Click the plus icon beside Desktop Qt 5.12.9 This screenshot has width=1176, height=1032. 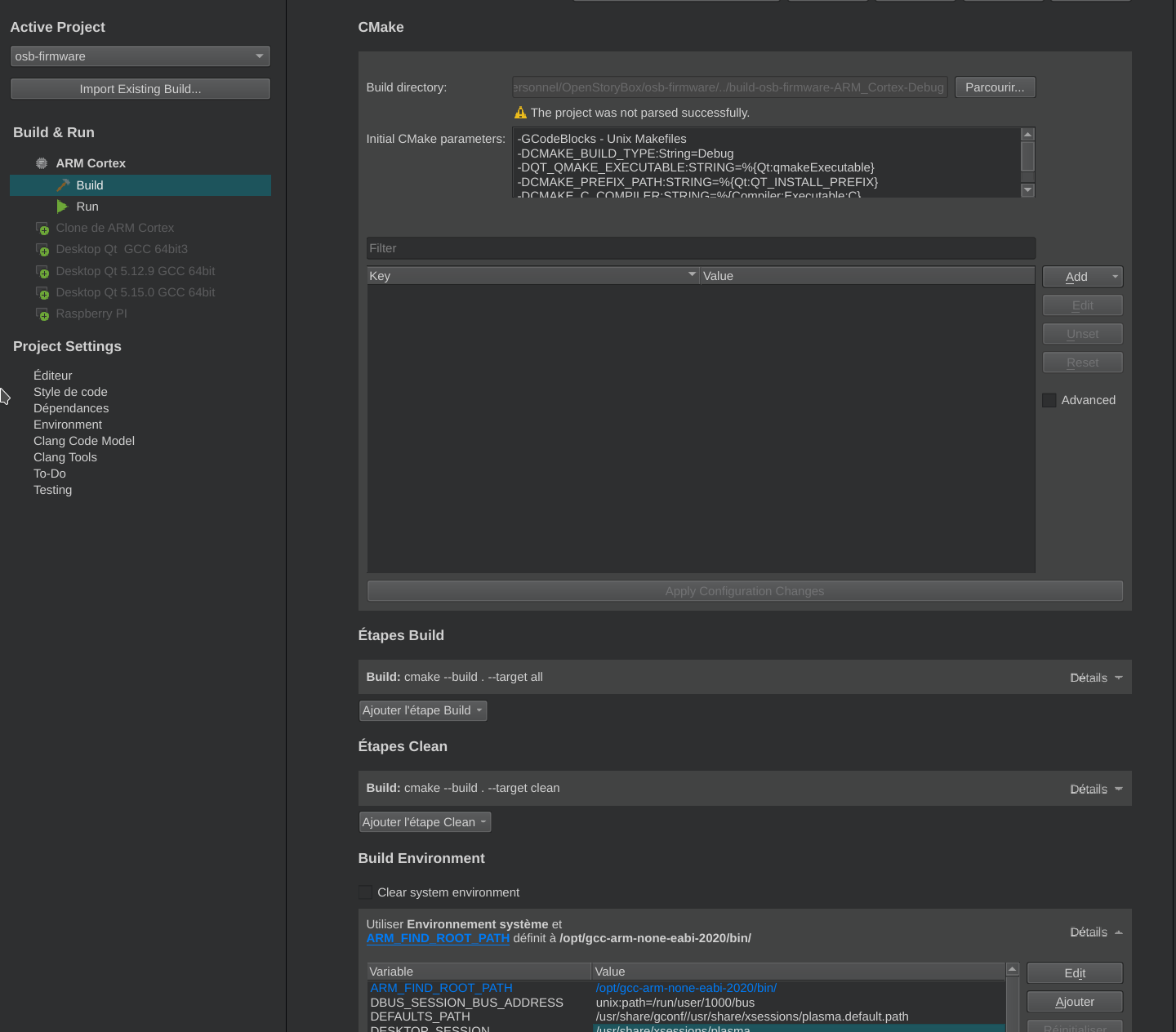pos(42,272)
